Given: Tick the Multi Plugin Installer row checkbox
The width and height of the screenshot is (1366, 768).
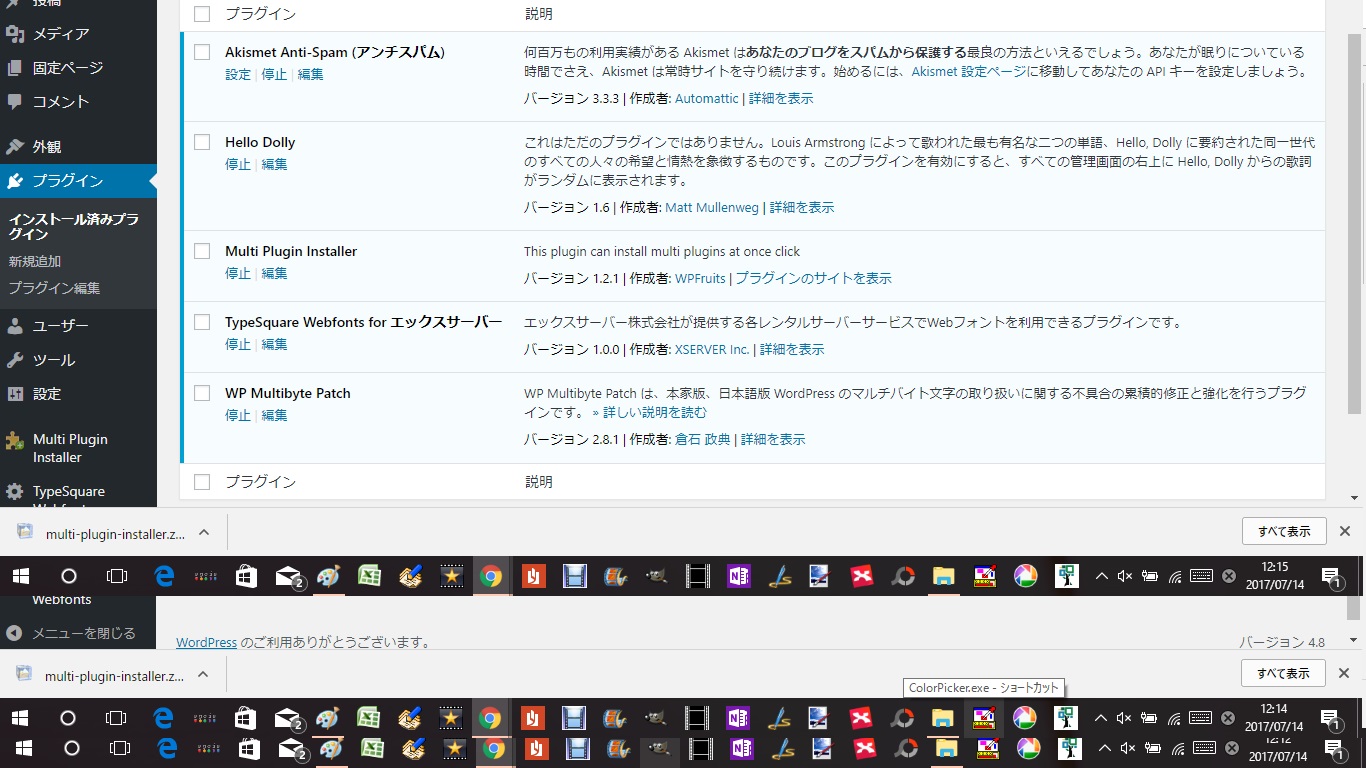Looking at the screenshot, I should [202, 251].
